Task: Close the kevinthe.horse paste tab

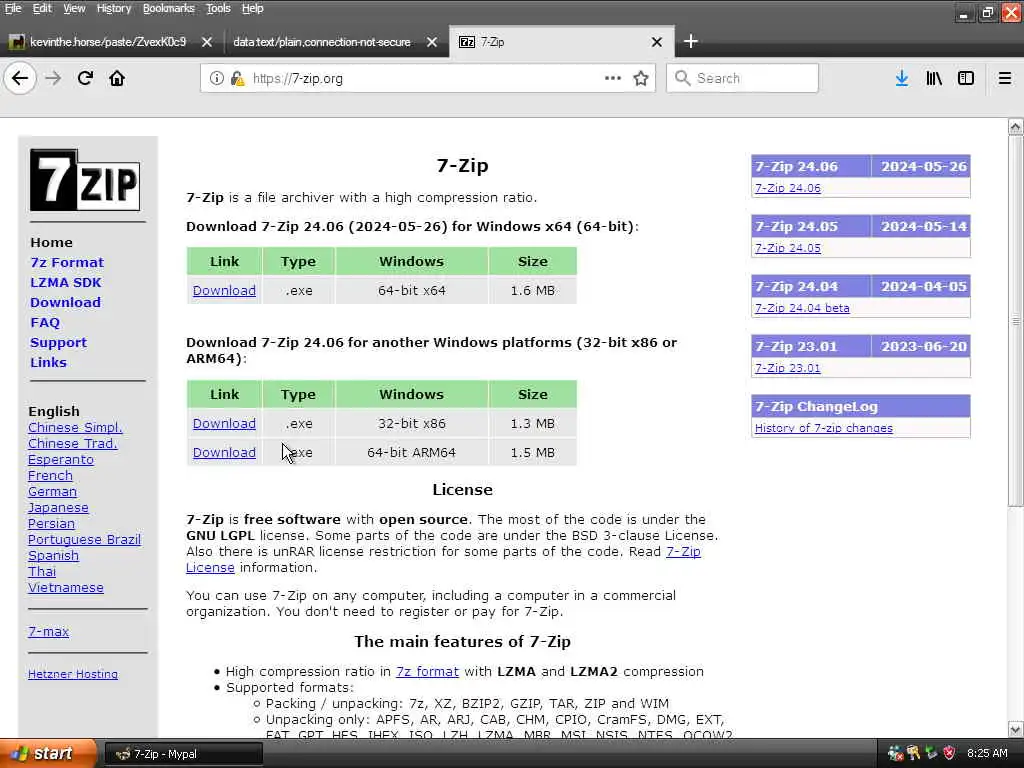Action: pos(206,42)
